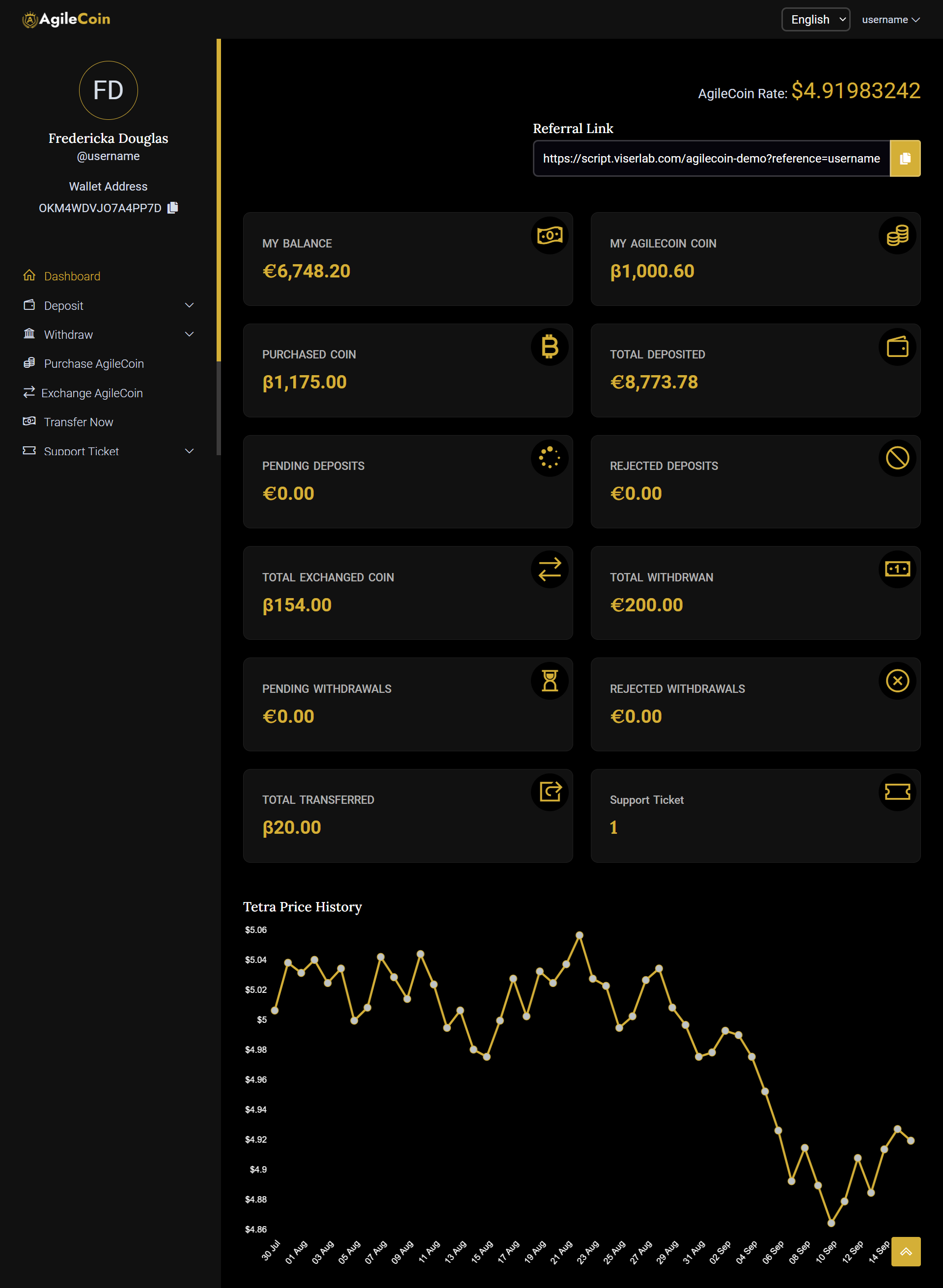The image size is (943, 1288).
Task: Click the My Balance amount €6,748.20
Action: click(306, 271)
